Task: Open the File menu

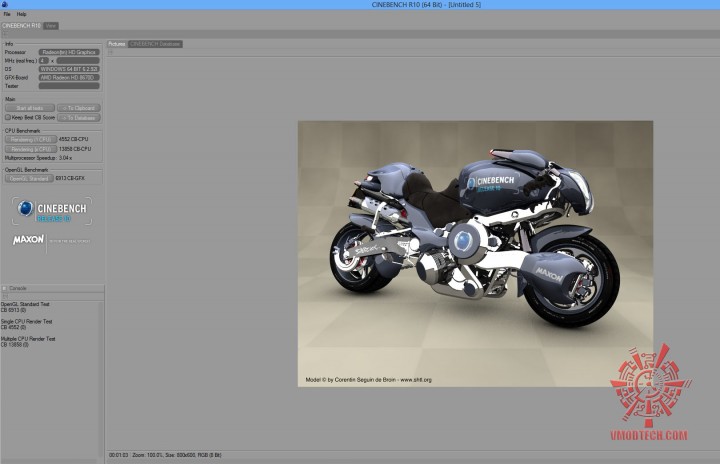Action: pos(7,14)
